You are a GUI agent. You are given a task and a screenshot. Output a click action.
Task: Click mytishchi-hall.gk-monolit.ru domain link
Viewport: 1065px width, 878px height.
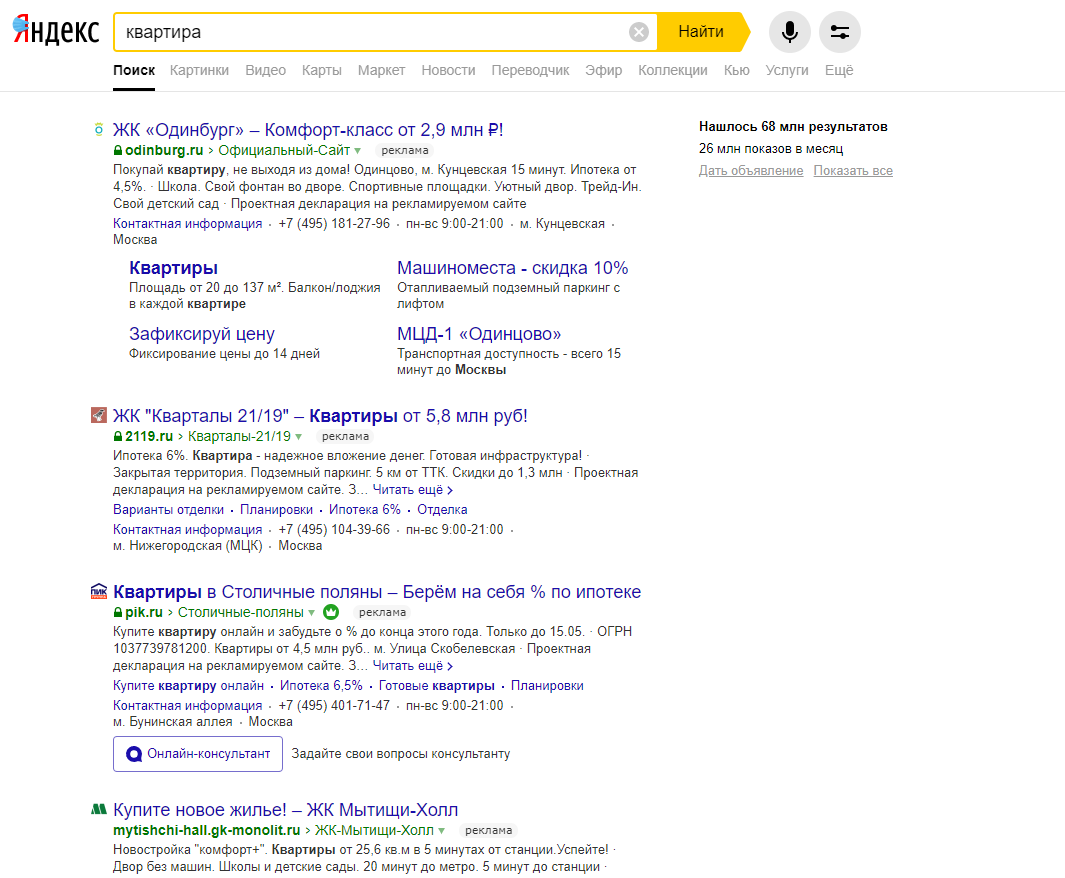tap(206, 830)
